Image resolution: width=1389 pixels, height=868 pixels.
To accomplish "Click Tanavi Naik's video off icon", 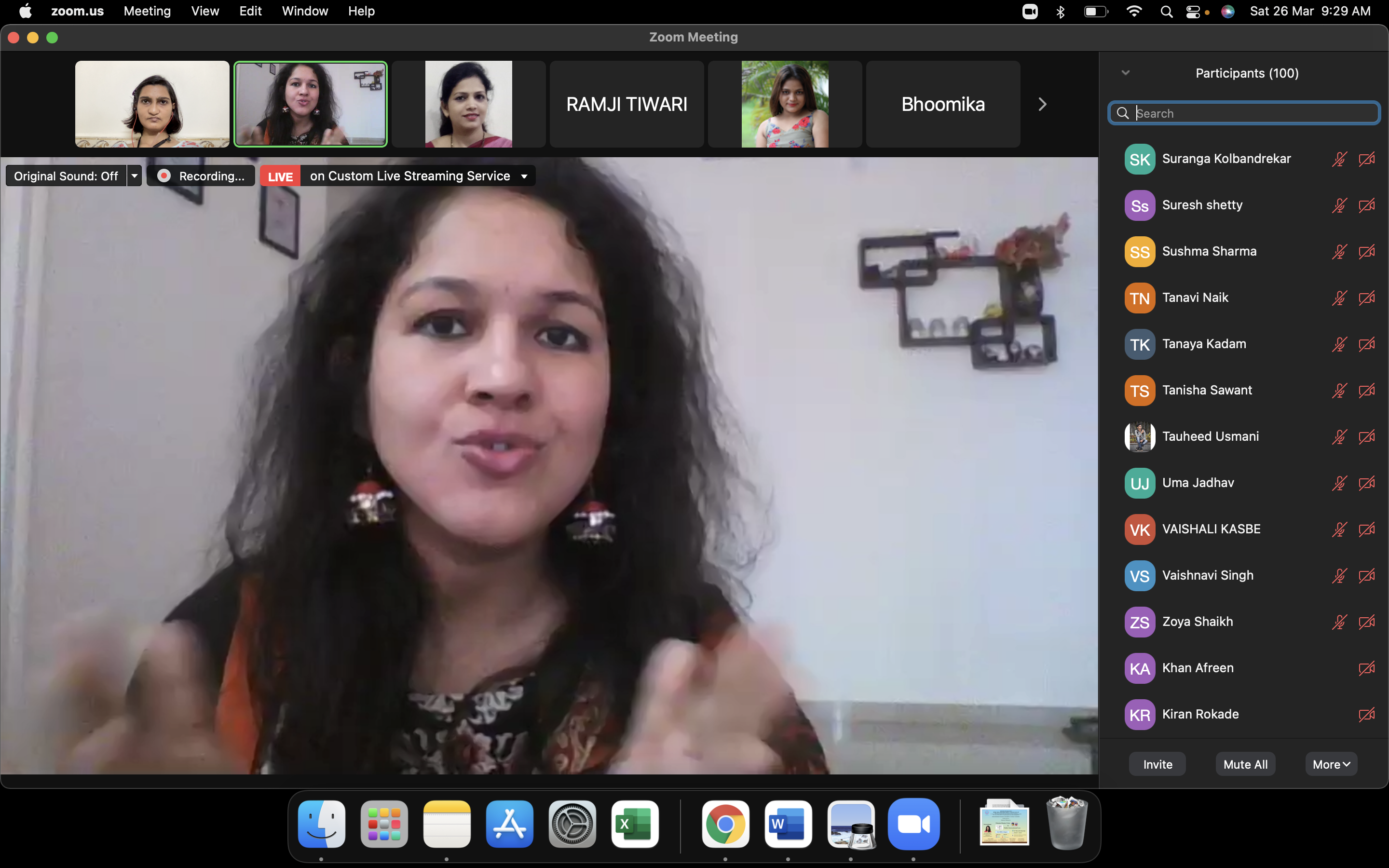I will tap(1367, 298).
